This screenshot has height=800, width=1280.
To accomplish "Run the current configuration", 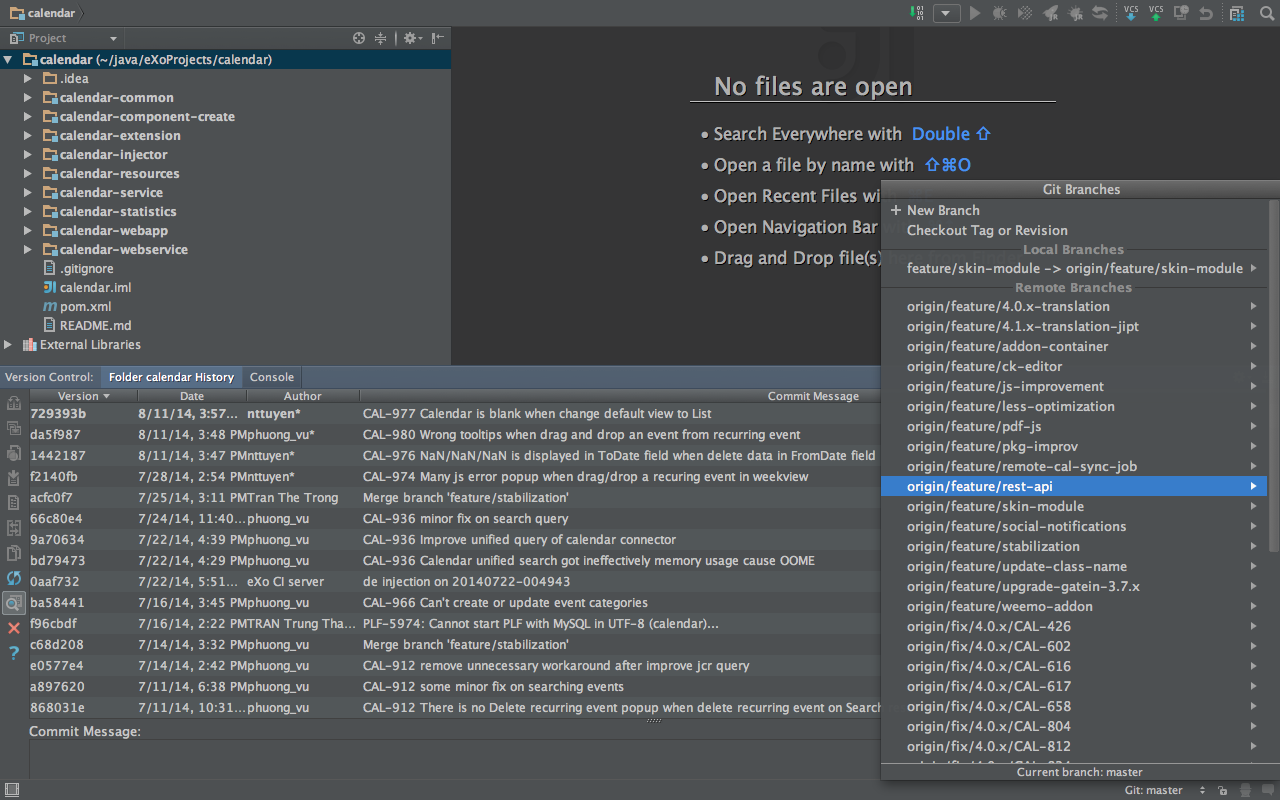I will [975, 13].
